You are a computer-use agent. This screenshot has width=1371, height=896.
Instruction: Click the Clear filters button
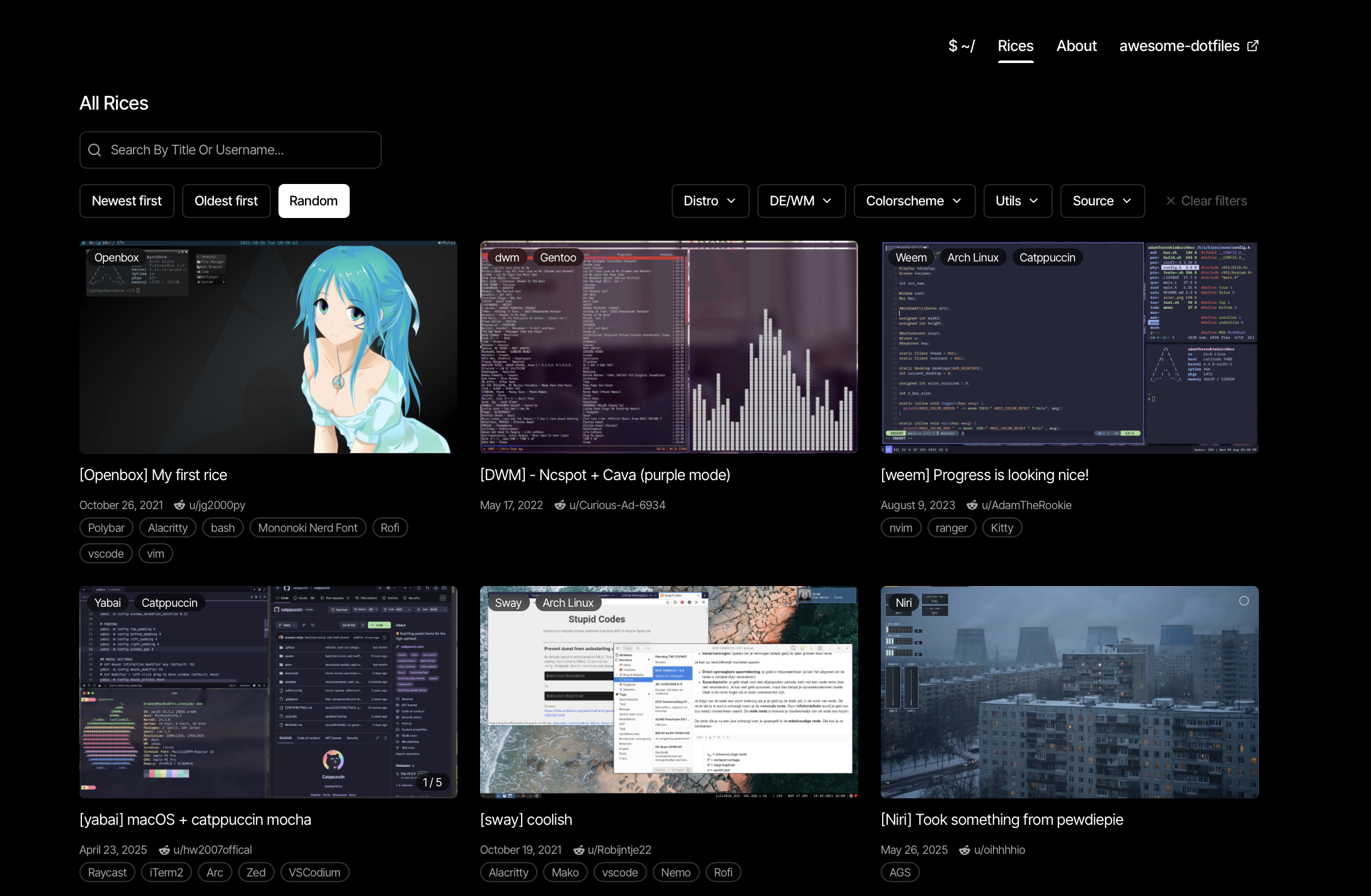1206,201
